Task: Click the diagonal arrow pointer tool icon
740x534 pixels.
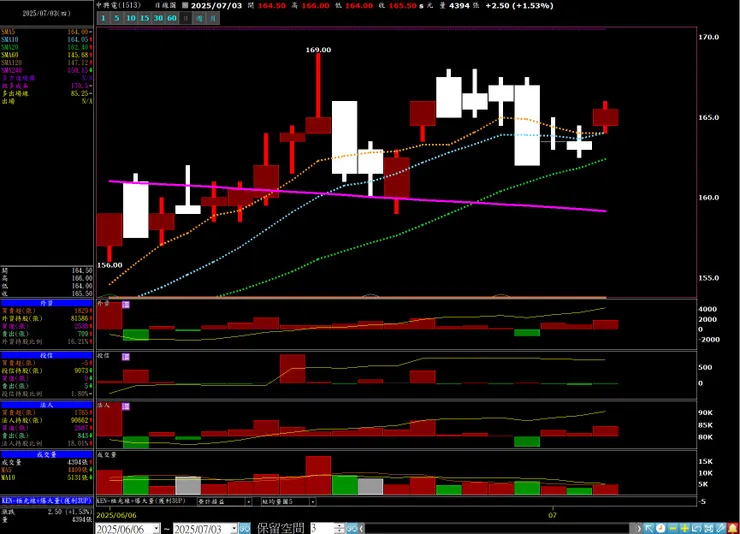Action: (649, 529)
